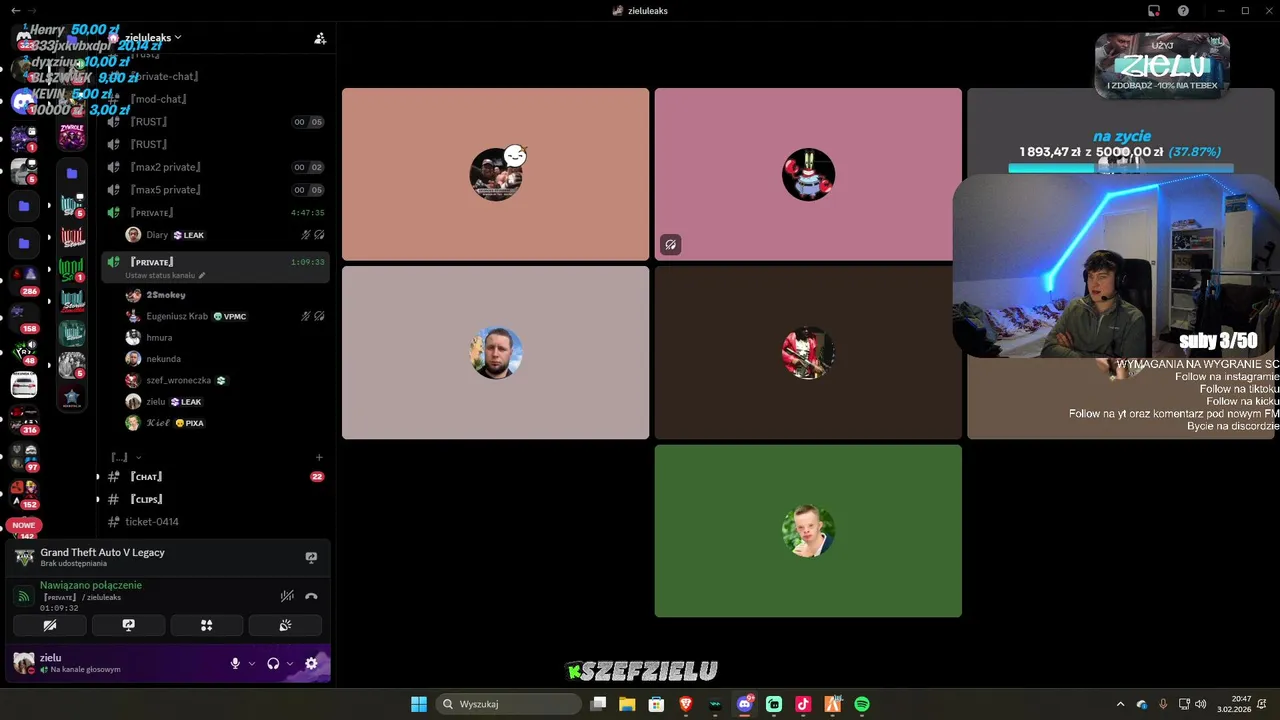1280x720 pixels.
Task: Share Grand Theft Auto V Legacy screen
Action: pyautogui.click(x=311, y=557)
